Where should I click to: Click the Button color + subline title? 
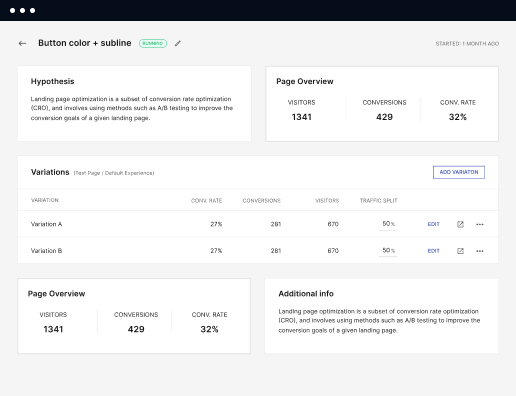coord(85,43)
